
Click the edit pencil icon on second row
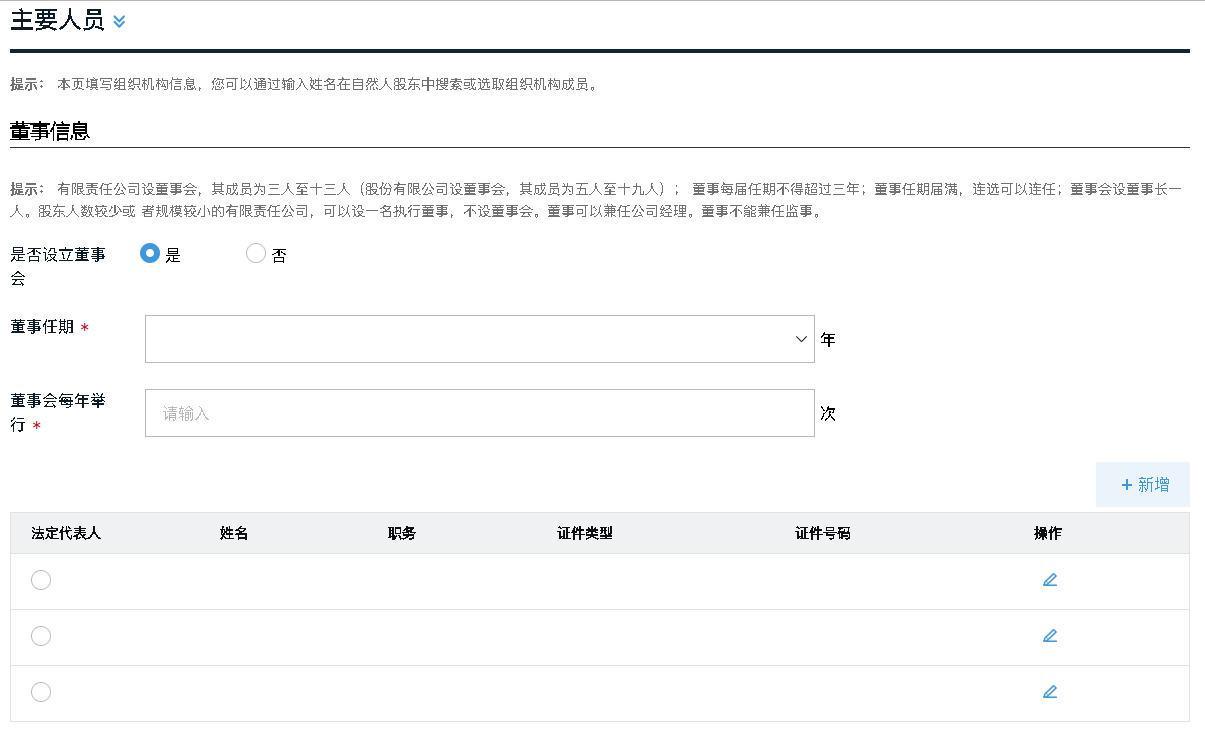[x=1050, y=635]
